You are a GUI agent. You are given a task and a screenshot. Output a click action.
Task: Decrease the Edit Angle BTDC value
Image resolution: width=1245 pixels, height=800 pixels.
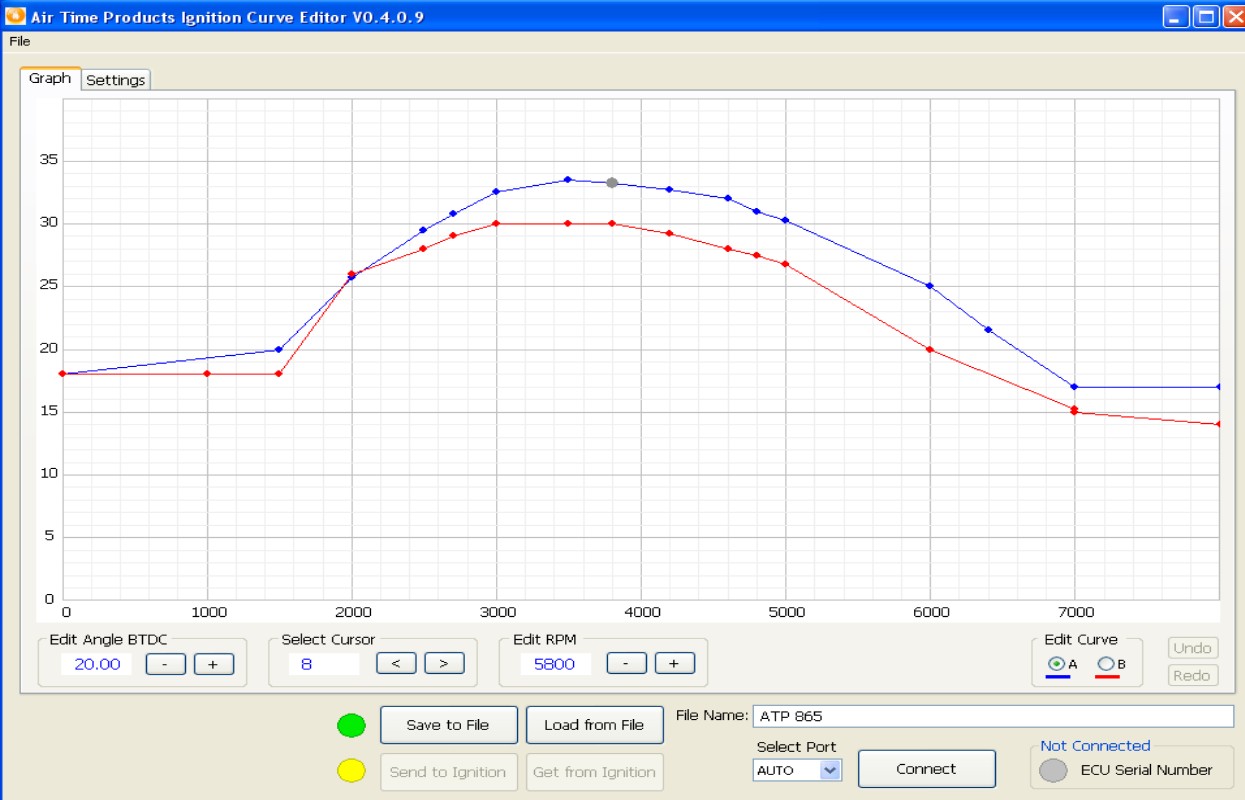(x=166, y=664)
